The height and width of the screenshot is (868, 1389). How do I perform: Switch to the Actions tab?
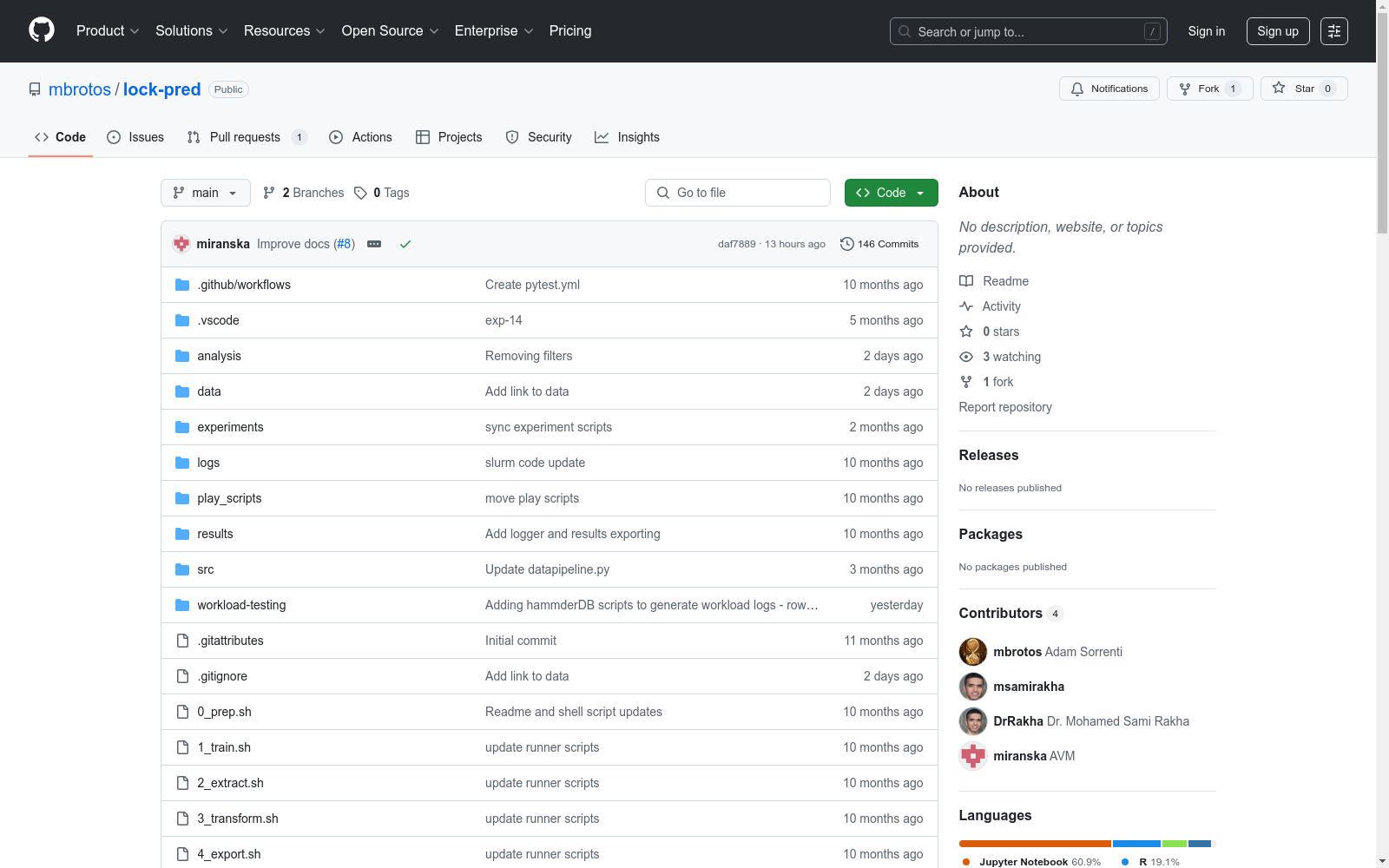(360, 137)
